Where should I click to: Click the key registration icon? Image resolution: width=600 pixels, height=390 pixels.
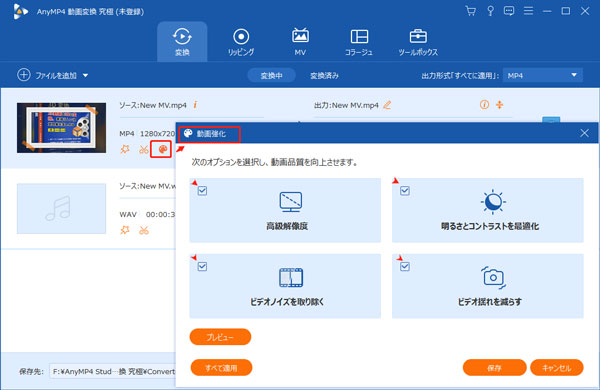pos(490,11)
